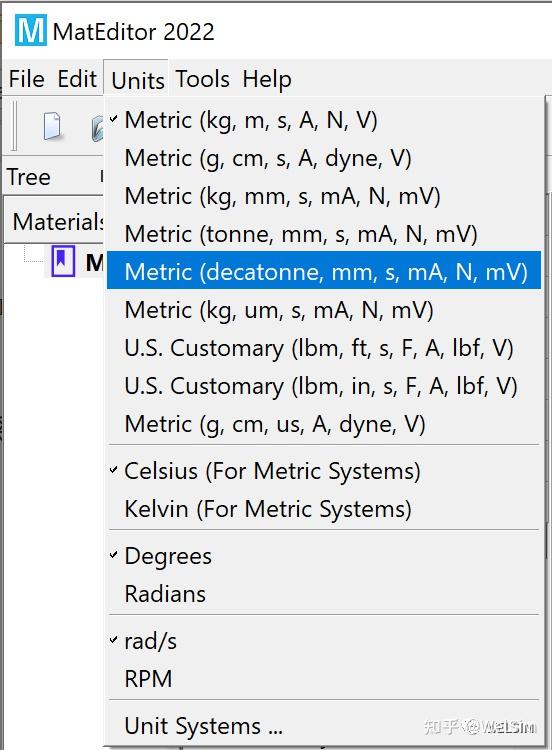The height and width of the screenshot is (750, 552).
Task: Switch temperature to Celsius (For Metric Systems)
Action: (x=324, y=471)
